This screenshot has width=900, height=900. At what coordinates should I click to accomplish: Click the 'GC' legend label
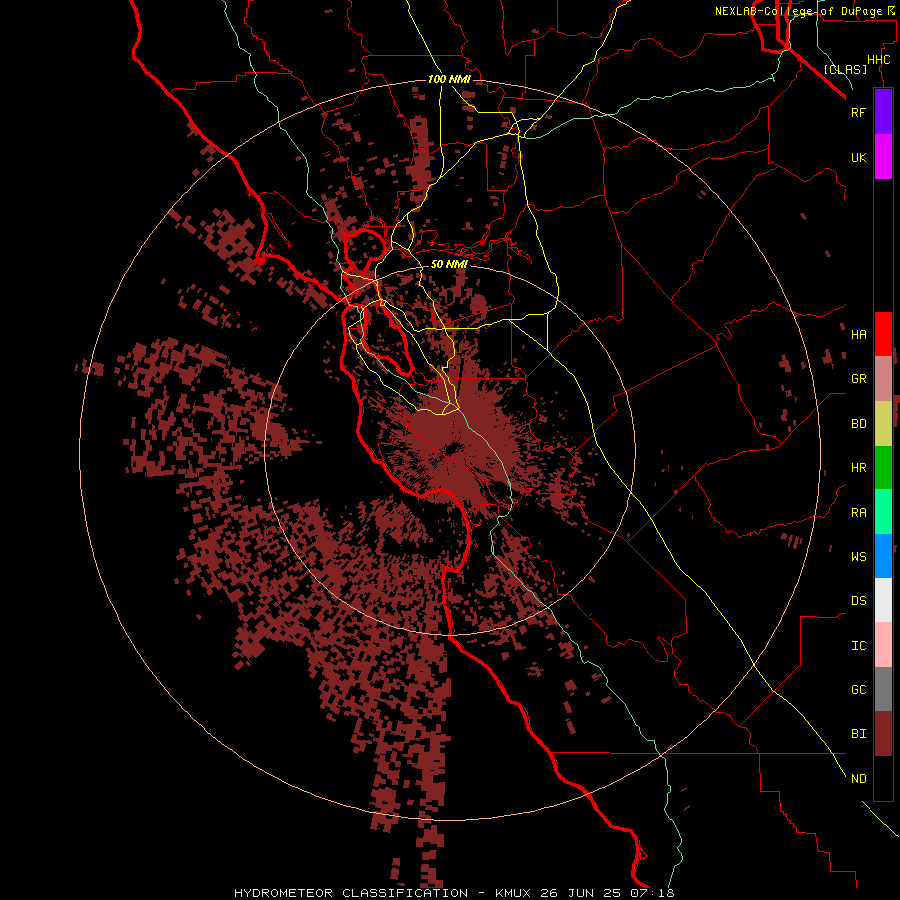(x=858, y=690)
